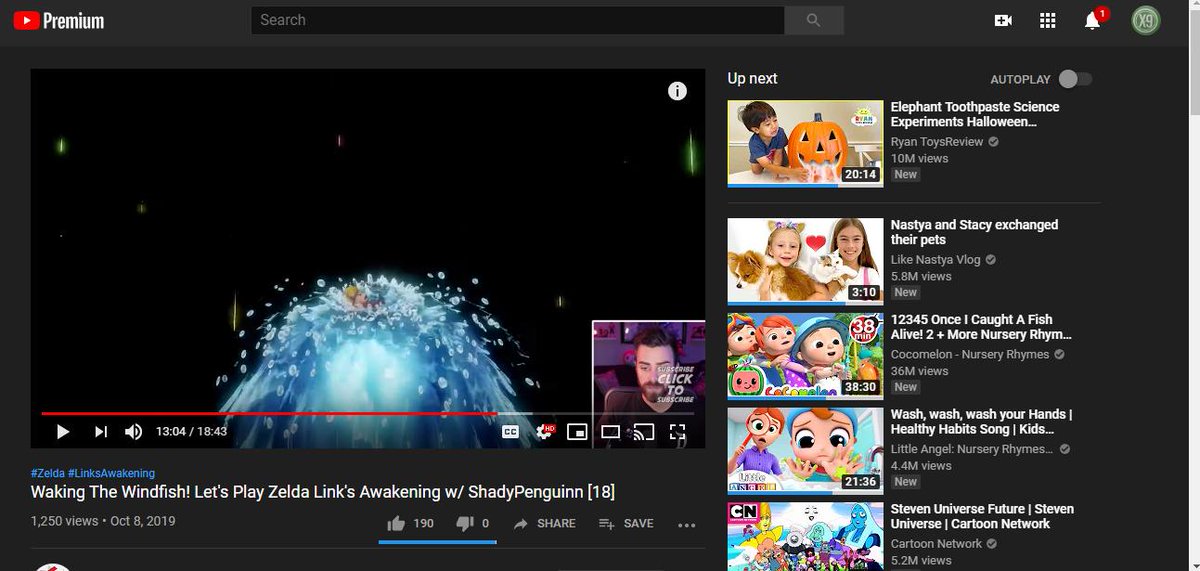Open Wash, wash, wash your Hands thumbnail
Screen dimensions: 1200x571
pos(805,449)
